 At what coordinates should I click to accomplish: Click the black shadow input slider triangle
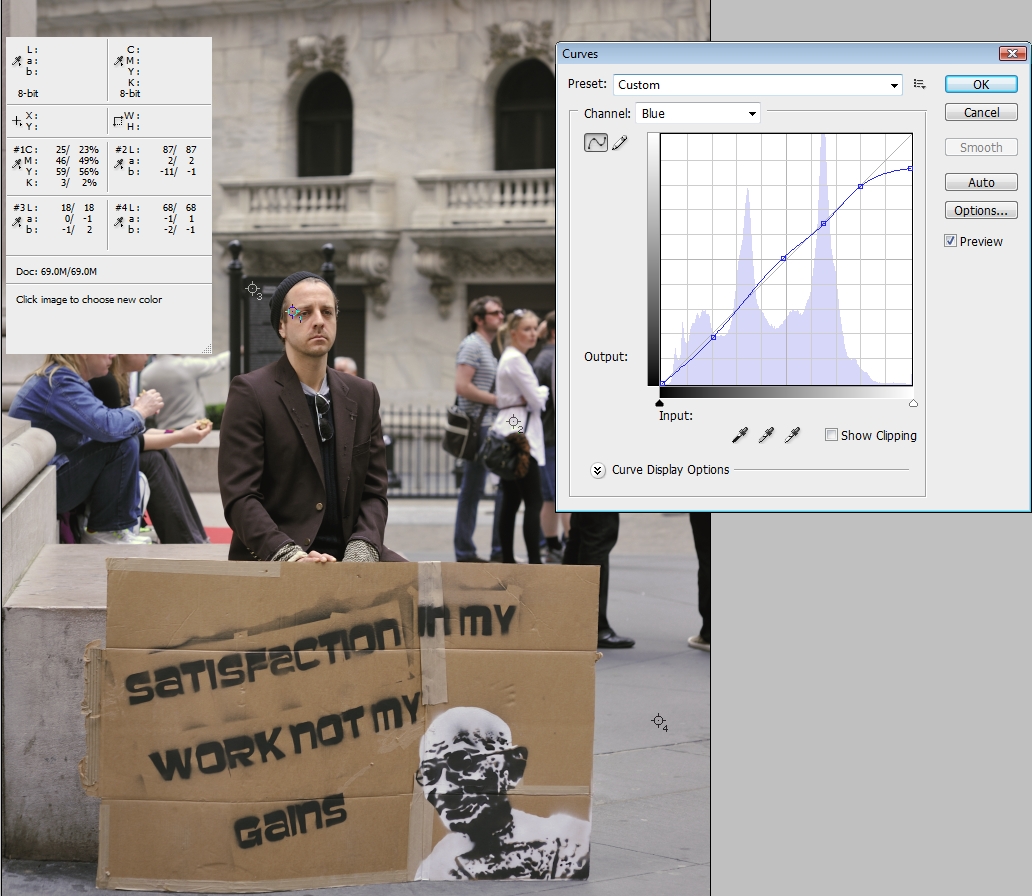click(659, 403)
